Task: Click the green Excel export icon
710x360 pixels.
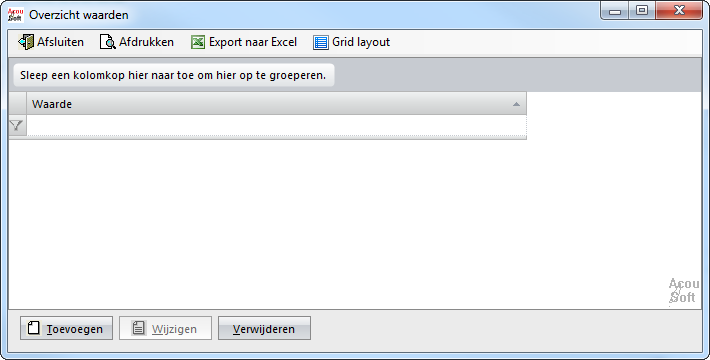Action: [x=198, y=42]
